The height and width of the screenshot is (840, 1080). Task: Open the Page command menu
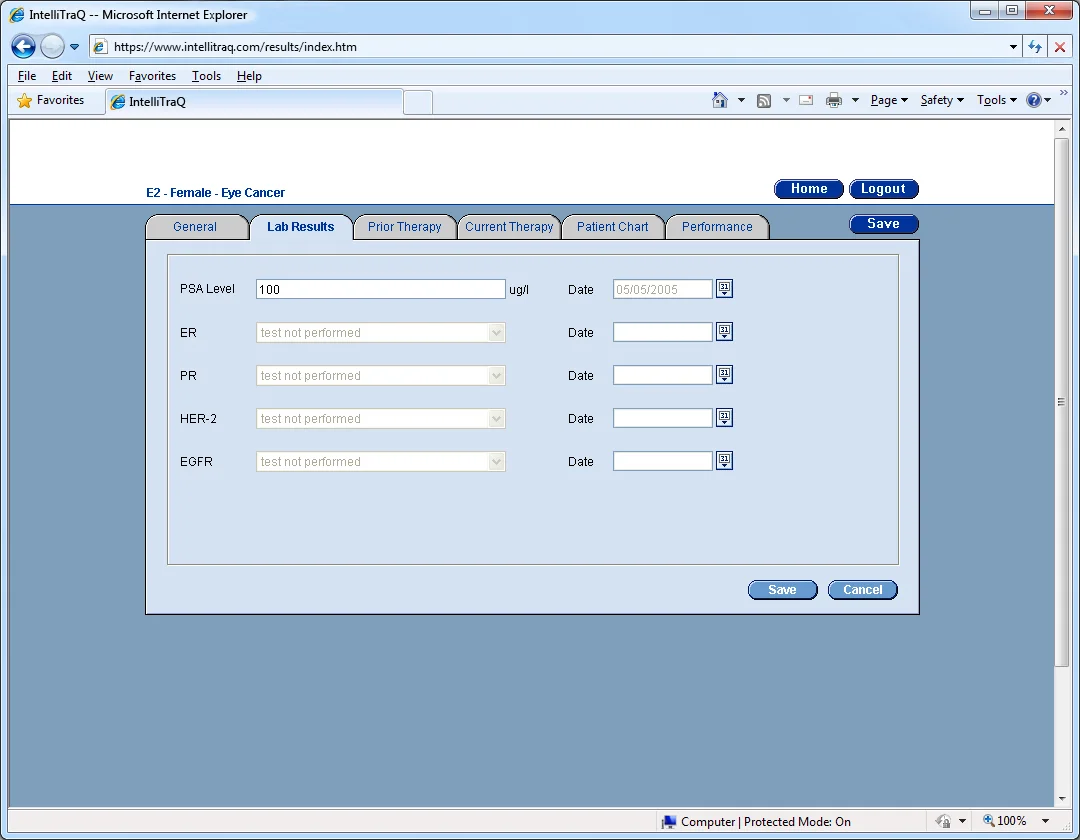pyautogui.click(x=889, y=101)
